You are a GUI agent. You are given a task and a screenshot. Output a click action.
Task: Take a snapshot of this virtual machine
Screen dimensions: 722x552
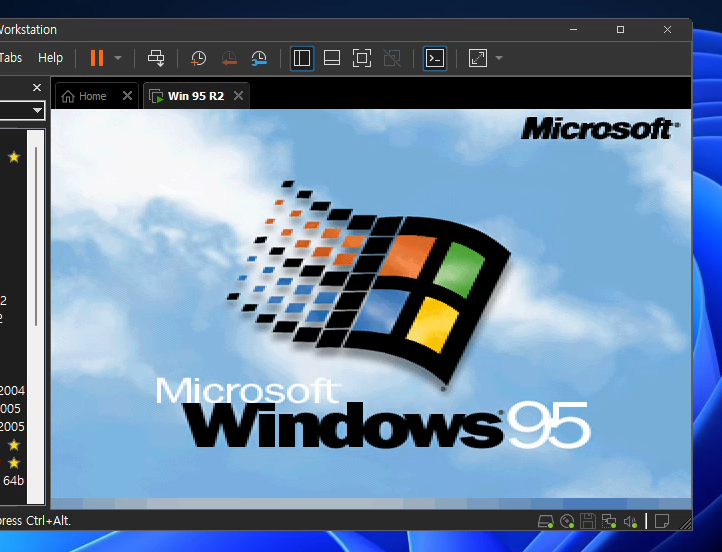coord(198,58)
